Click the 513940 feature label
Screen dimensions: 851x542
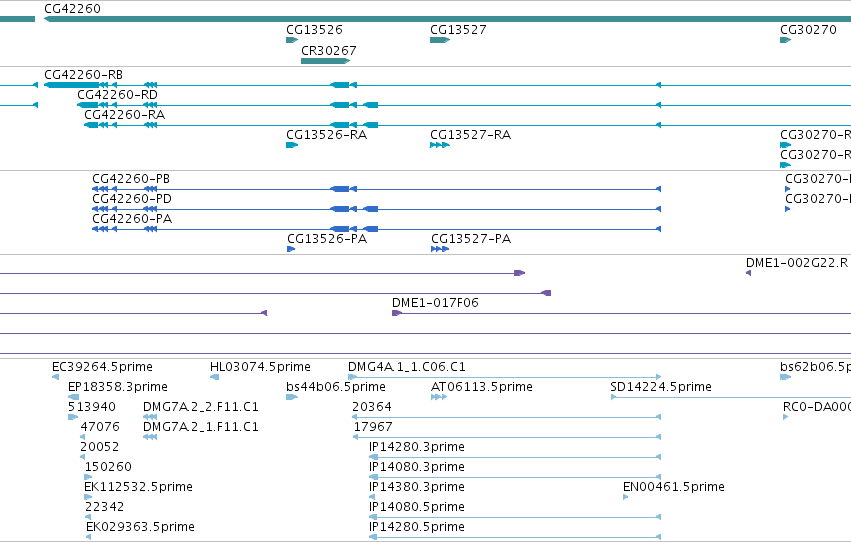tap(92, 407)
